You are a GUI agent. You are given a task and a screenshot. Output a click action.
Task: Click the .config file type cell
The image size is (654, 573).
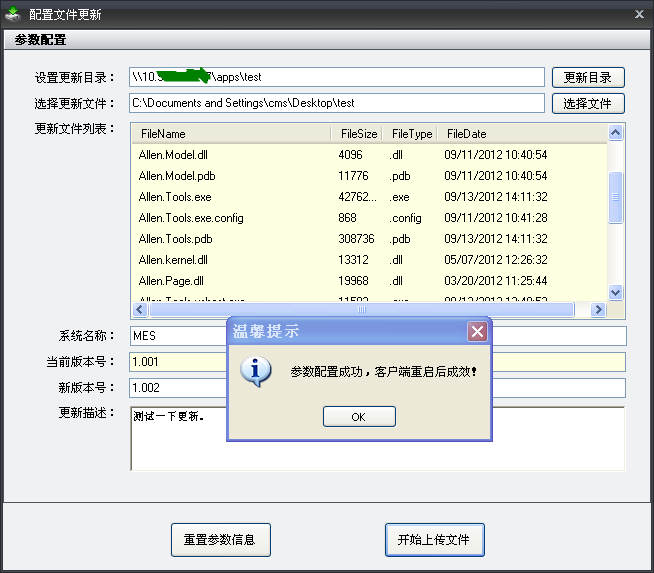click(405, 218)
